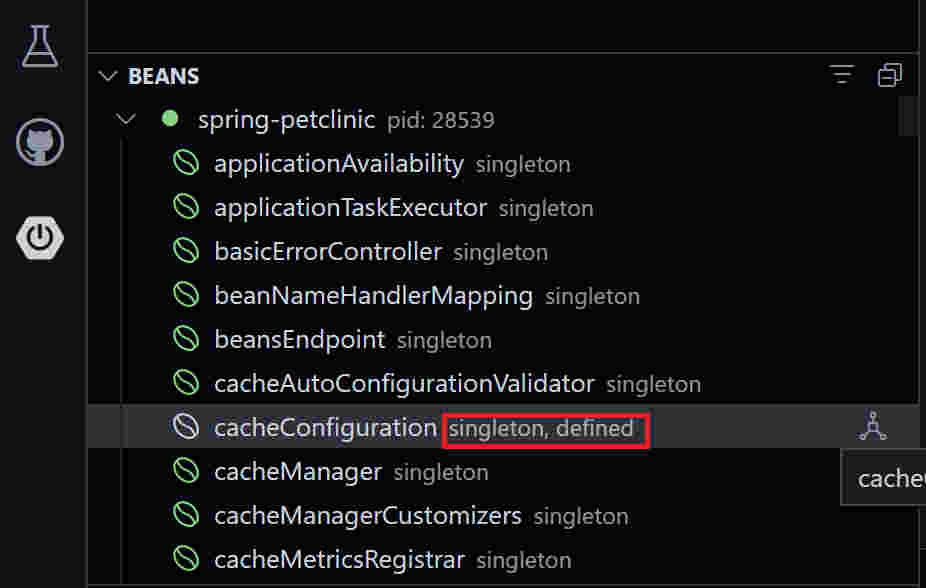
Task: Click the applicationAvailability bean icon
Action: tap(186, 164)
